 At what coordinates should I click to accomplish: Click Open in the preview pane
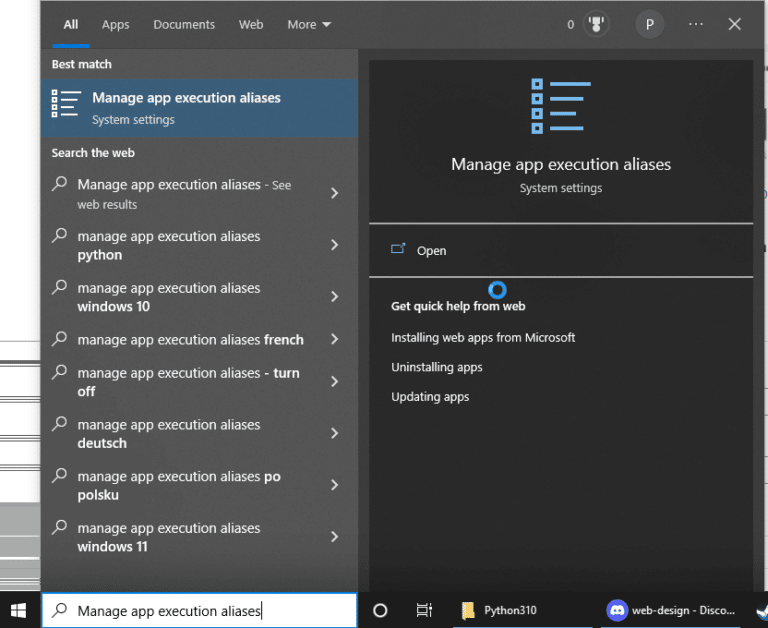[x=431, y=251]
